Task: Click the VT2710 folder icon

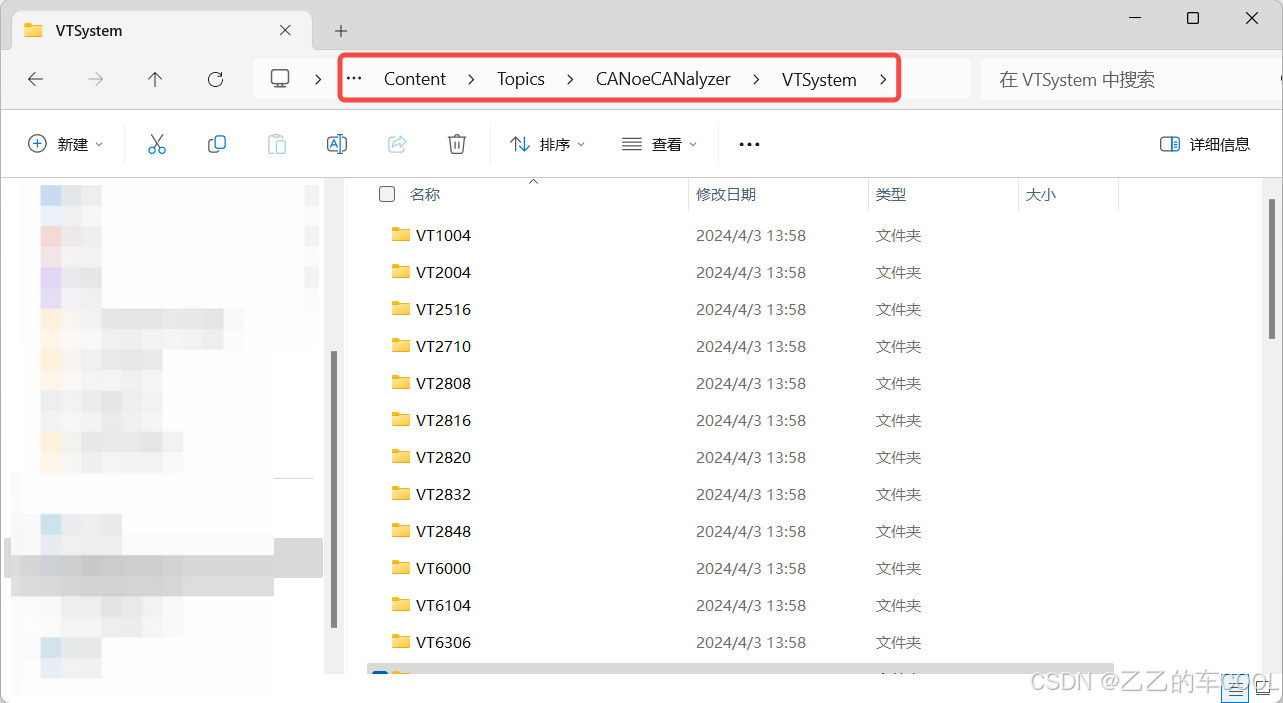Action: click(x=401, y=346)
